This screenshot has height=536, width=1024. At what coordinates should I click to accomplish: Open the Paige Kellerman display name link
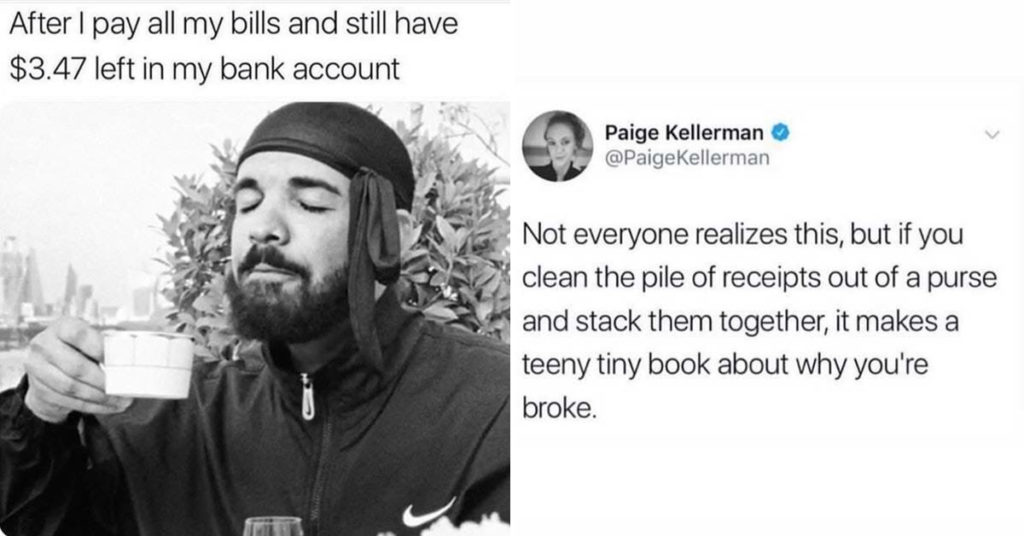(x=684, y=133)
